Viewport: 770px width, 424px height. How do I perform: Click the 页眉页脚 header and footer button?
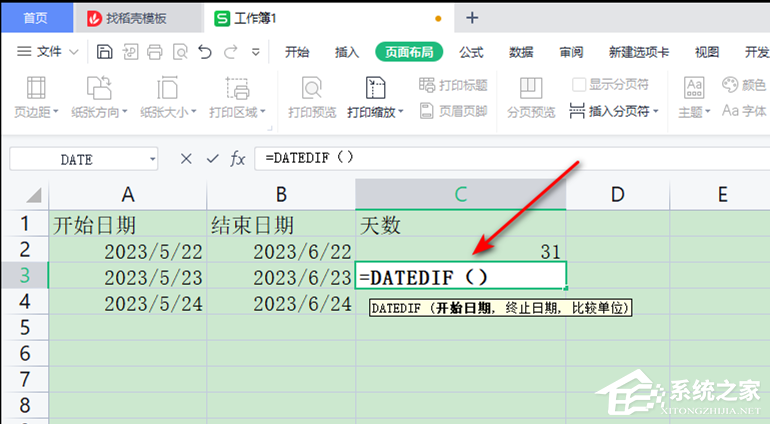[x=453, y=111]
